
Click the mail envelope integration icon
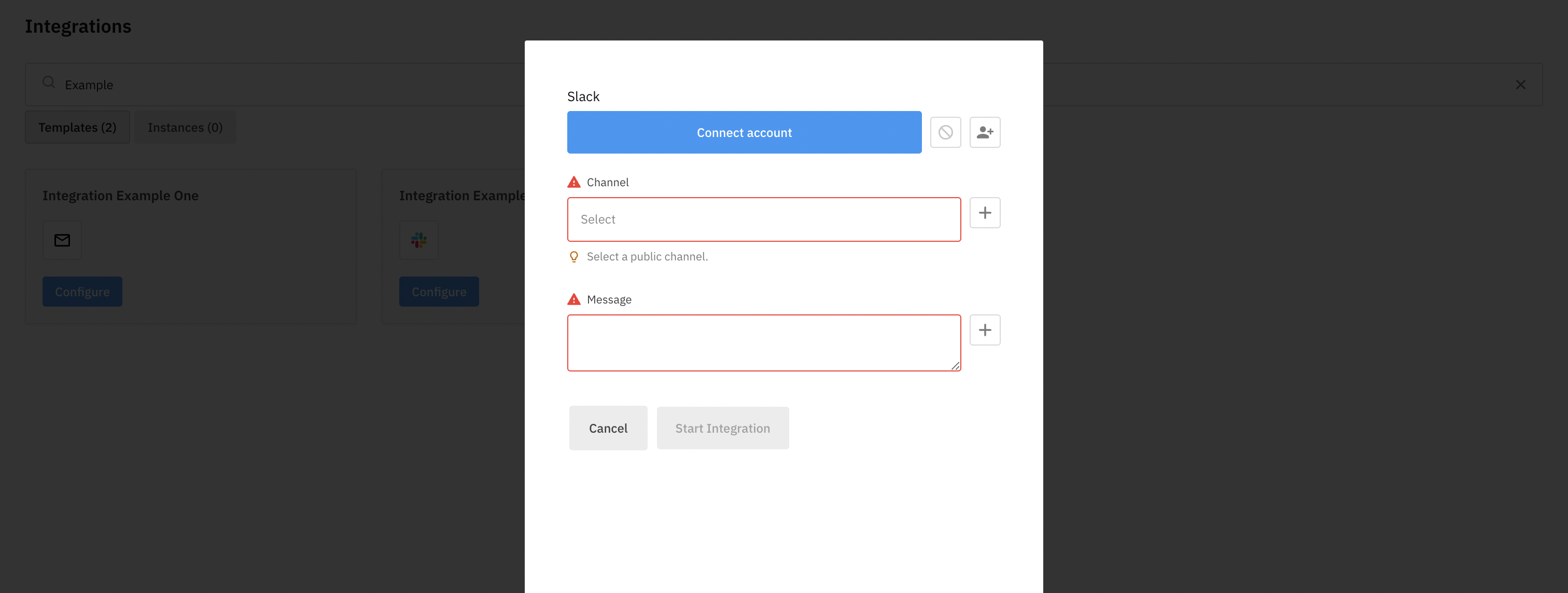pyautogui.click(x=62, y=241)
